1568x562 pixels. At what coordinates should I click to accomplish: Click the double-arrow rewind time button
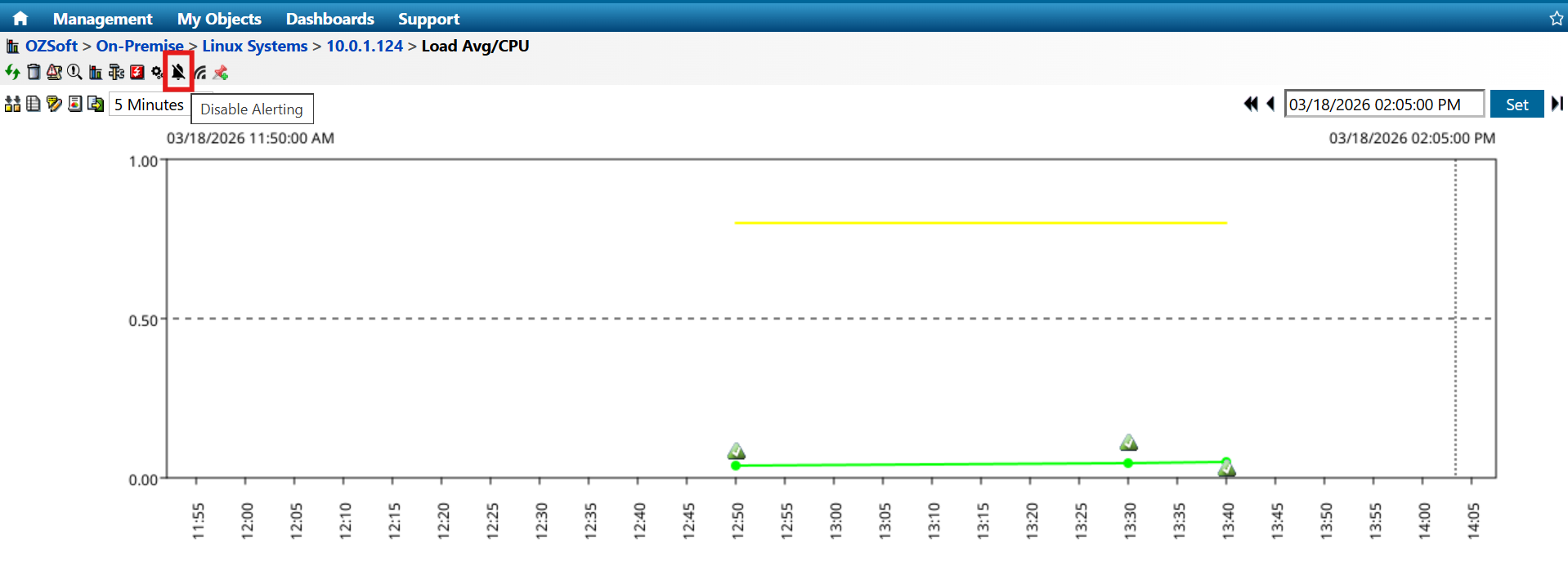(x=1250, y=104)
